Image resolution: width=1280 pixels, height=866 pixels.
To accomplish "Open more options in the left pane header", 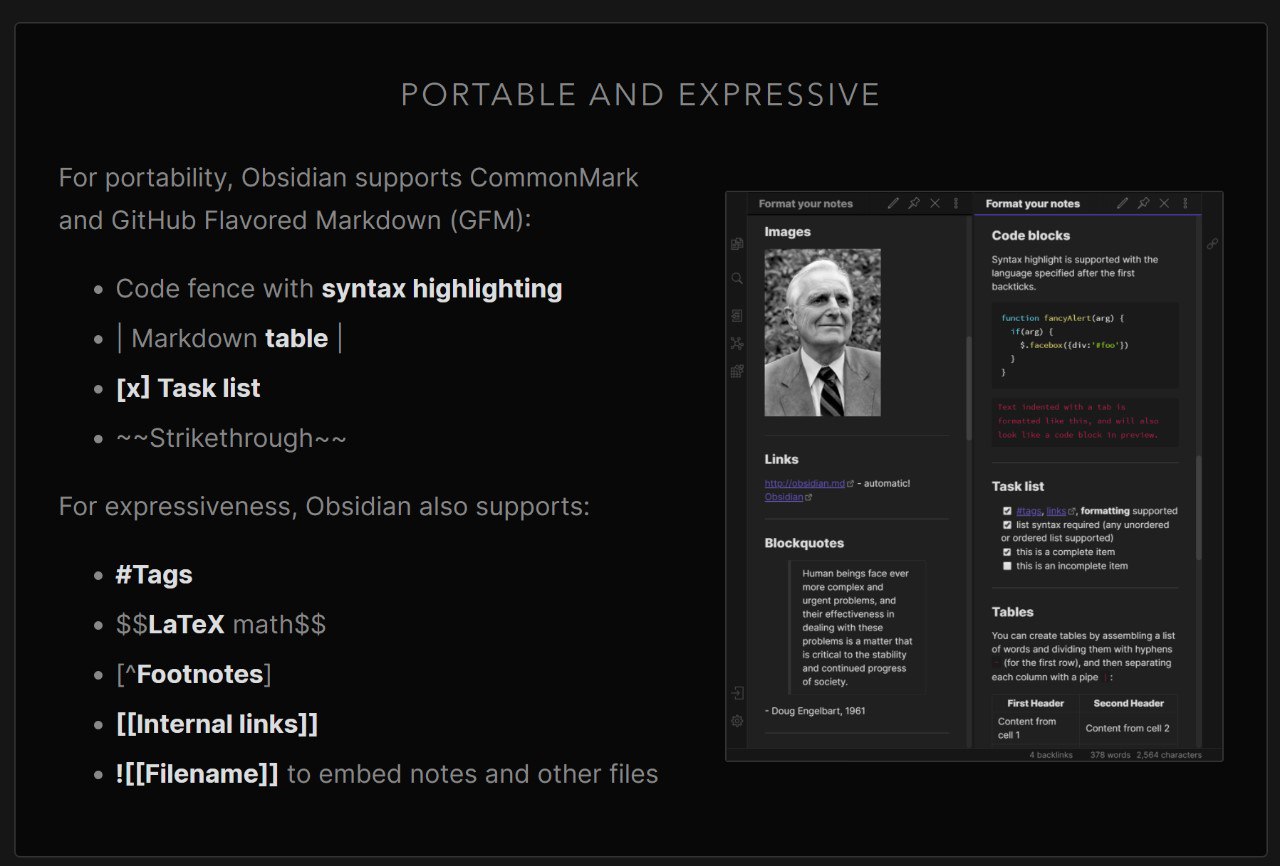I will 956,203.
